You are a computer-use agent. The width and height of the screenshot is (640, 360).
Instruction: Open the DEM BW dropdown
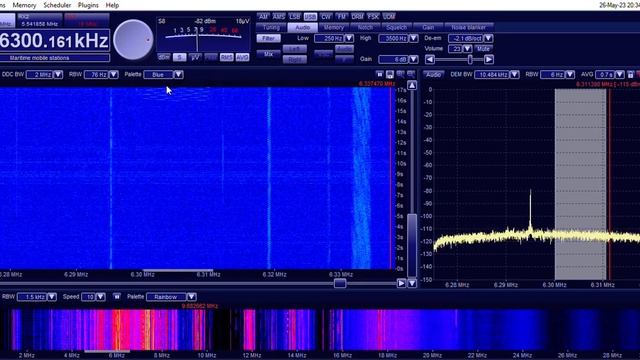[514, 75]
